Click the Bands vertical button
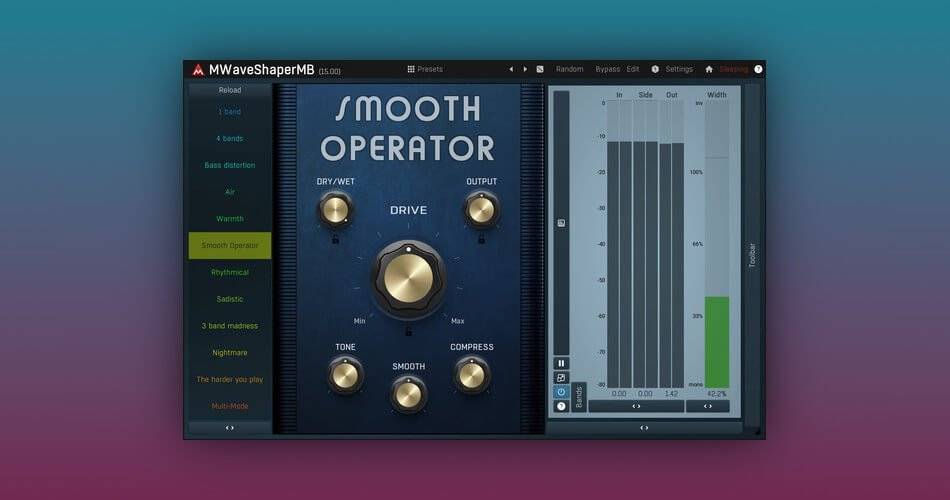Screen dimensions: 950x500 point(579,398)
